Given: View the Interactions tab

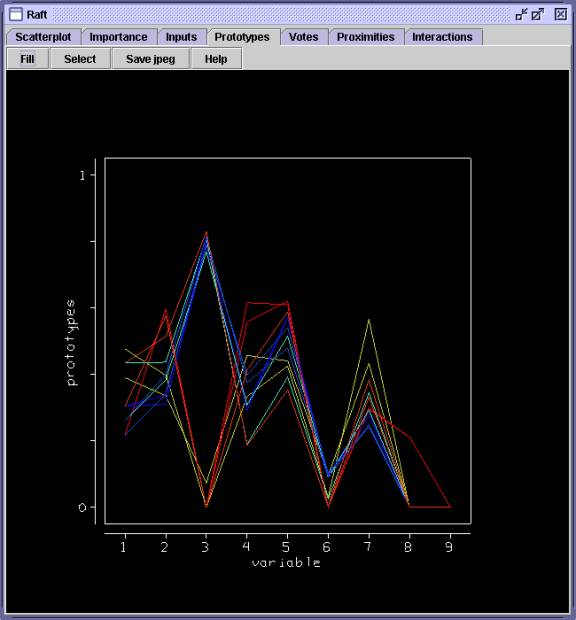Looking at the screenshot, I should 442,37.
